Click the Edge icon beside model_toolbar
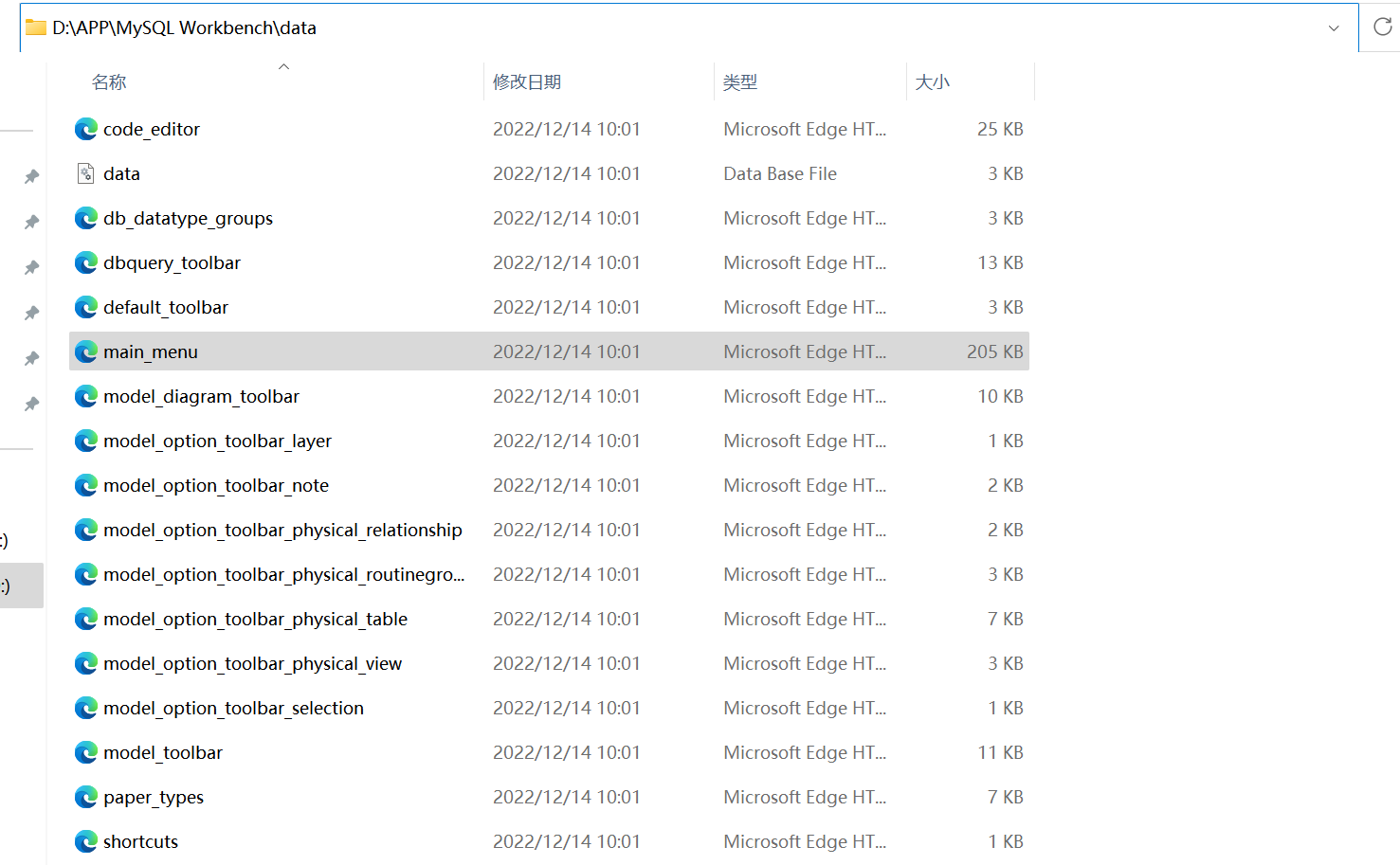The width and height of the screenshot is (1400, 865). tap(86, 752)
